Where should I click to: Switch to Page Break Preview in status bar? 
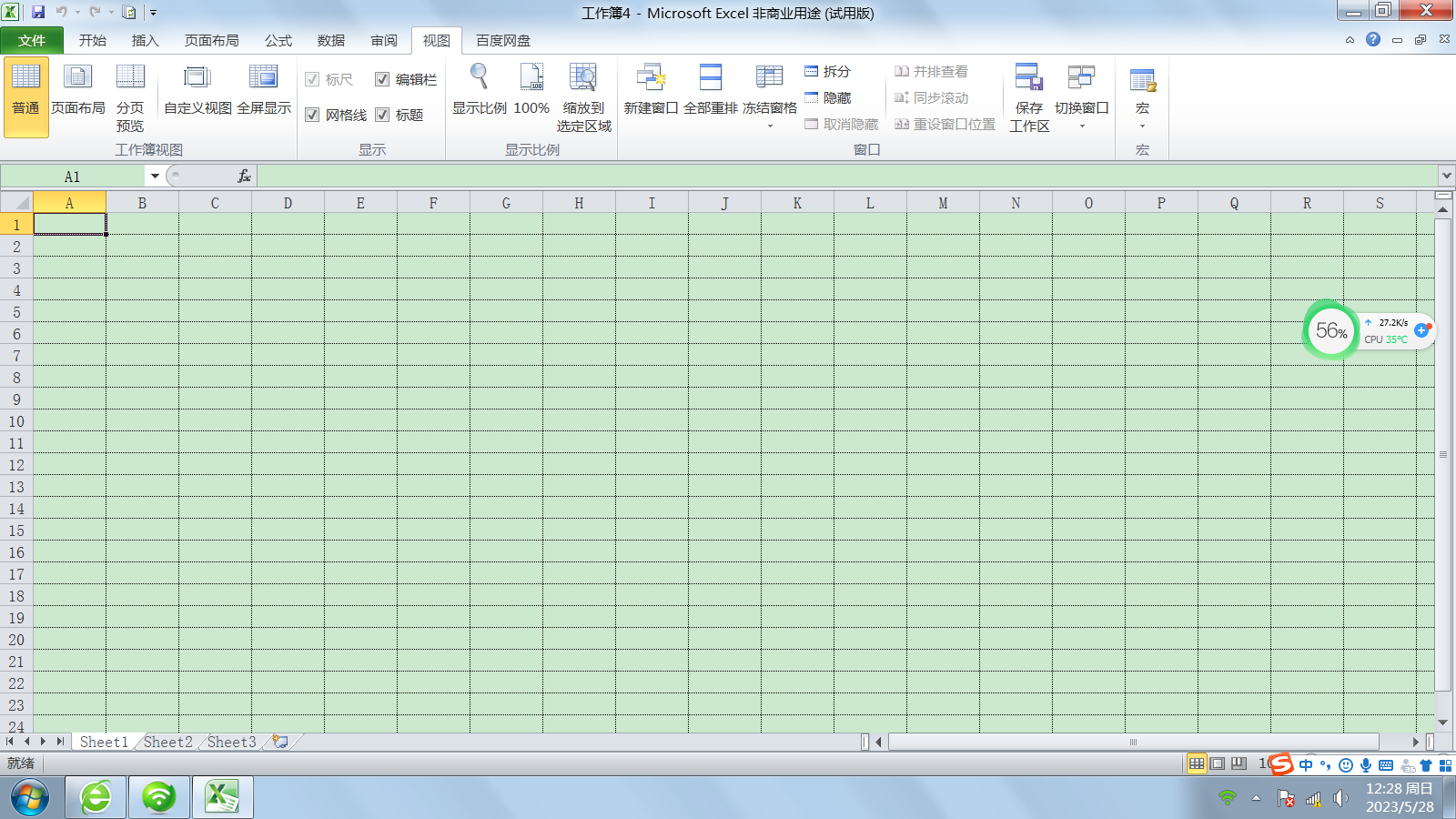pyautogui.click(x=1239, y=763)
